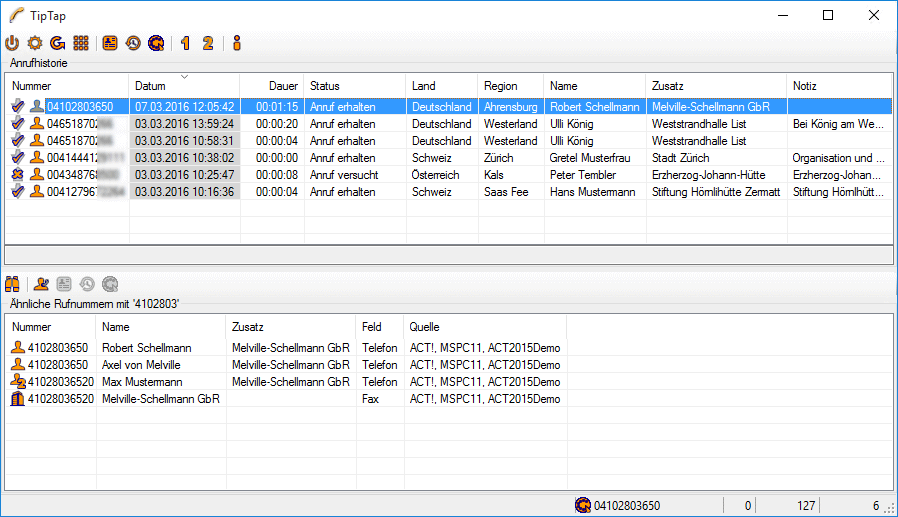898x517 pixels.
Task: Click the Quelle column header
Action: (484, 327)
